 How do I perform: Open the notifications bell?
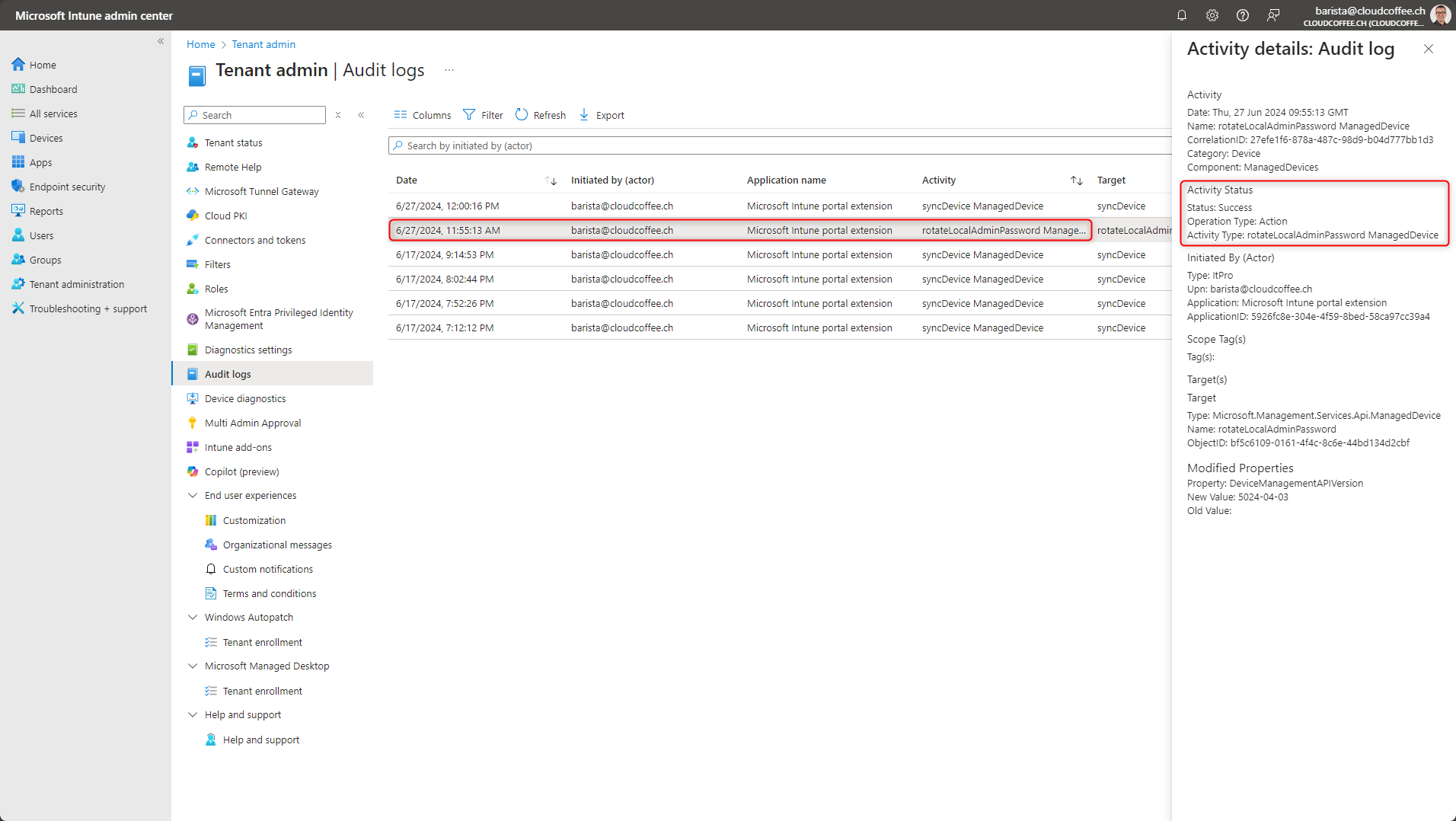click(x=1181, y=15)
